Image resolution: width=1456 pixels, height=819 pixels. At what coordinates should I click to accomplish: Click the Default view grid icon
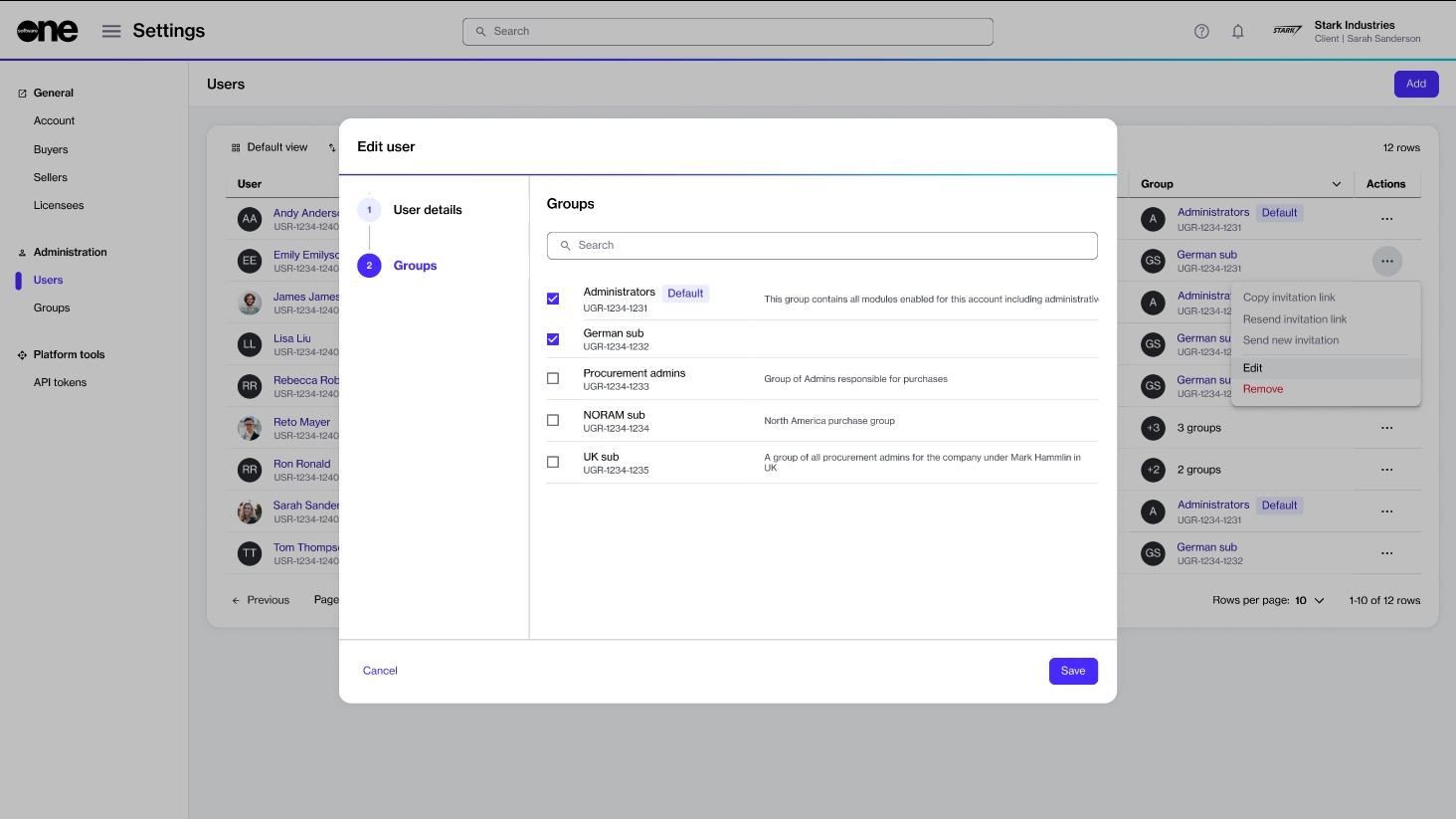(x=236, y=147)
